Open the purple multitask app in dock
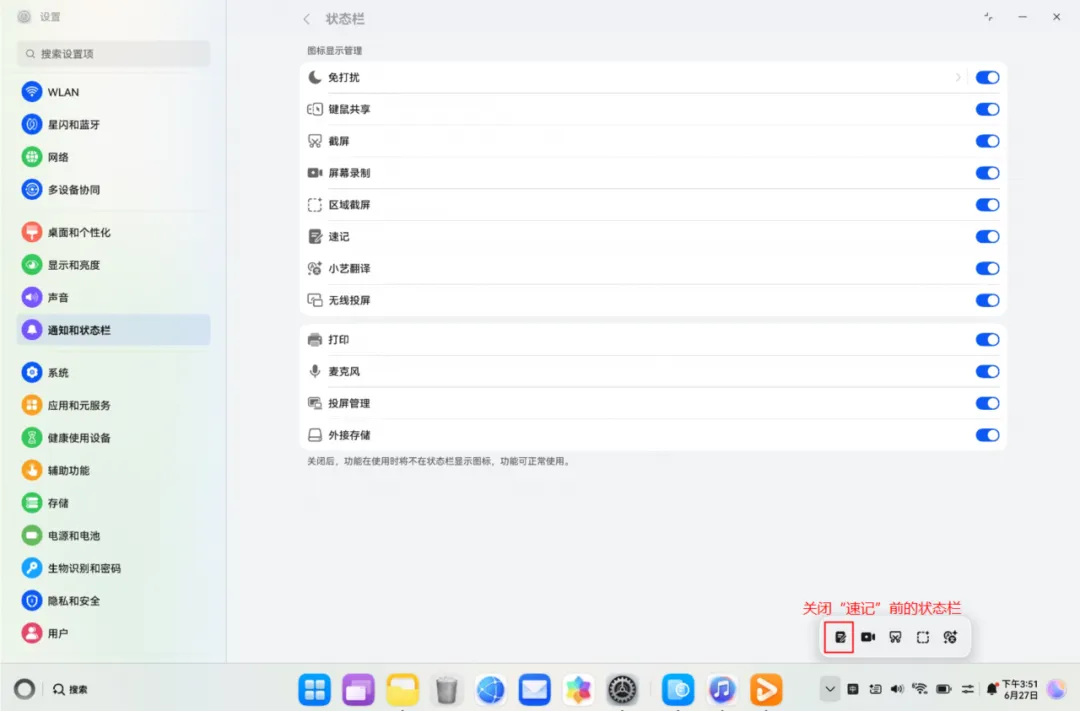Viewport: 1080px width, 711px height. pyautogui.click(x=358, y=690)
